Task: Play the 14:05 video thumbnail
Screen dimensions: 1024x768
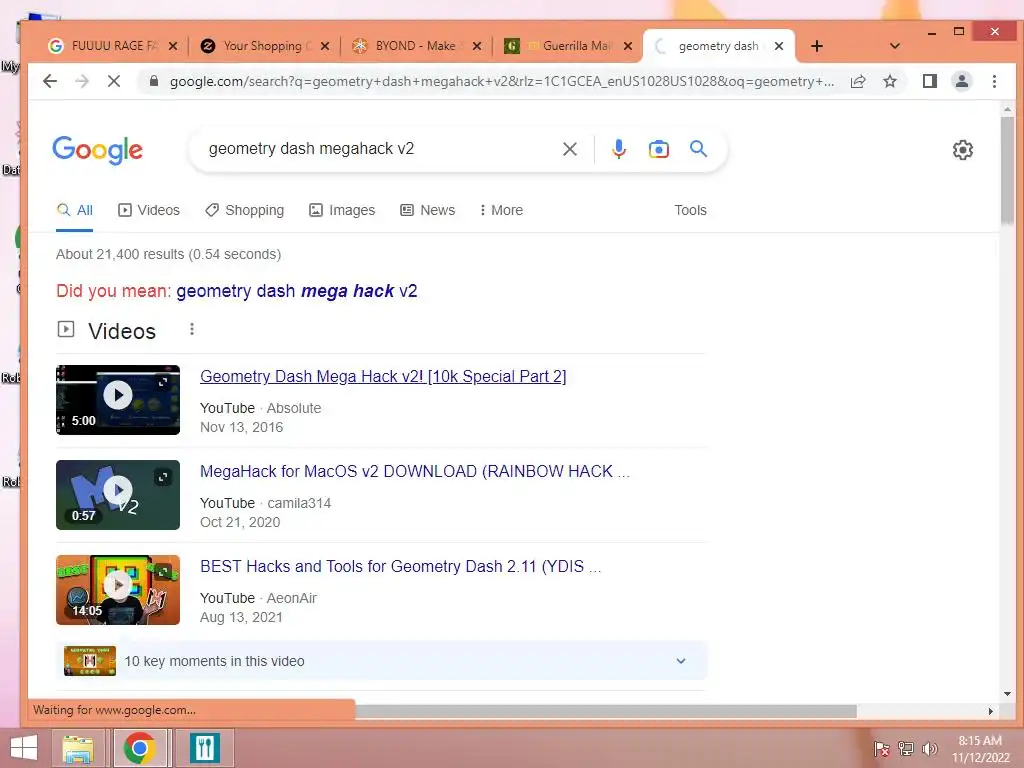Action: [118, 590]
